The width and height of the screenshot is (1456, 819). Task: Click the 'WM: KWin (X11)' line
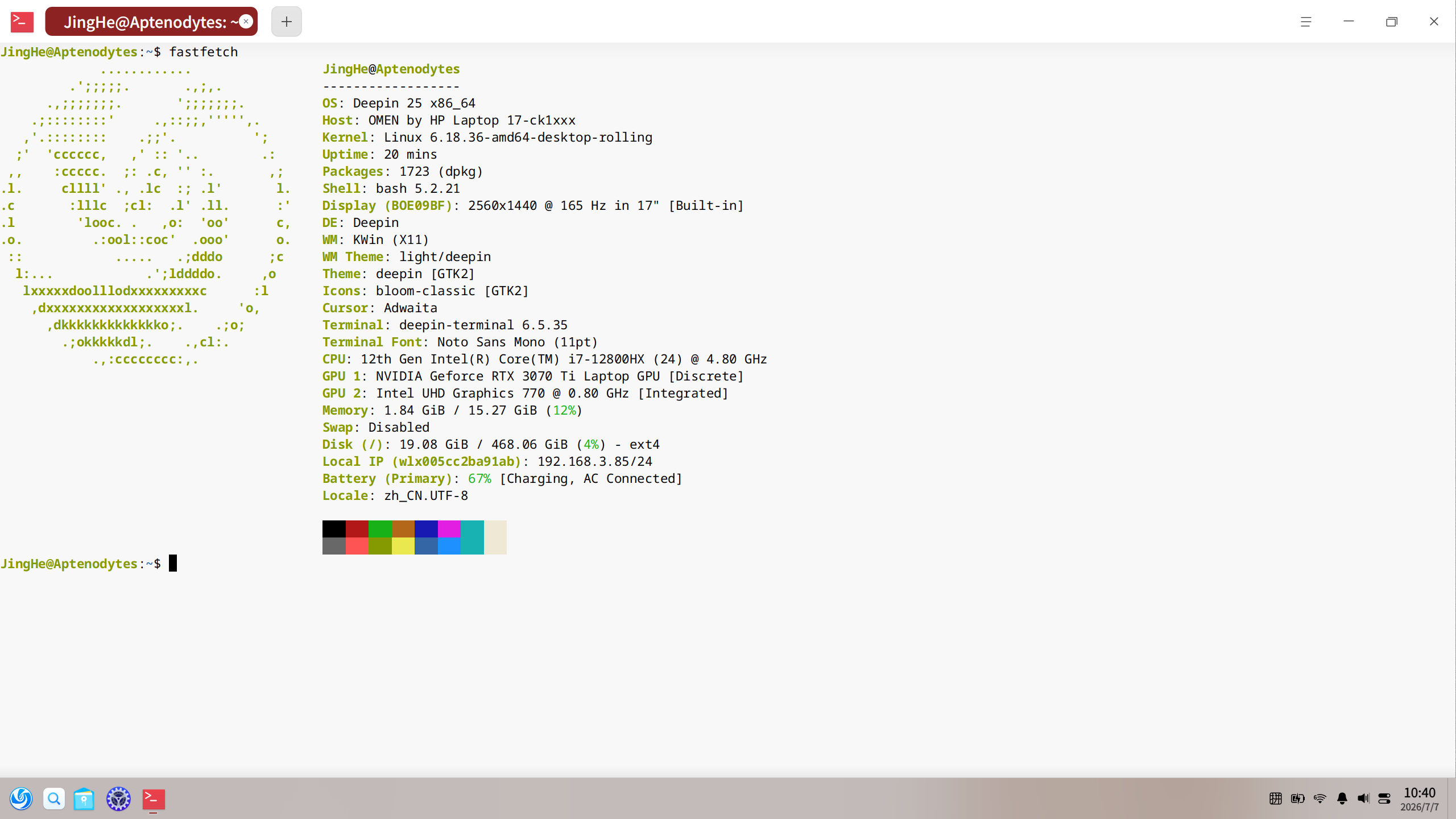[x=376, y=239]
